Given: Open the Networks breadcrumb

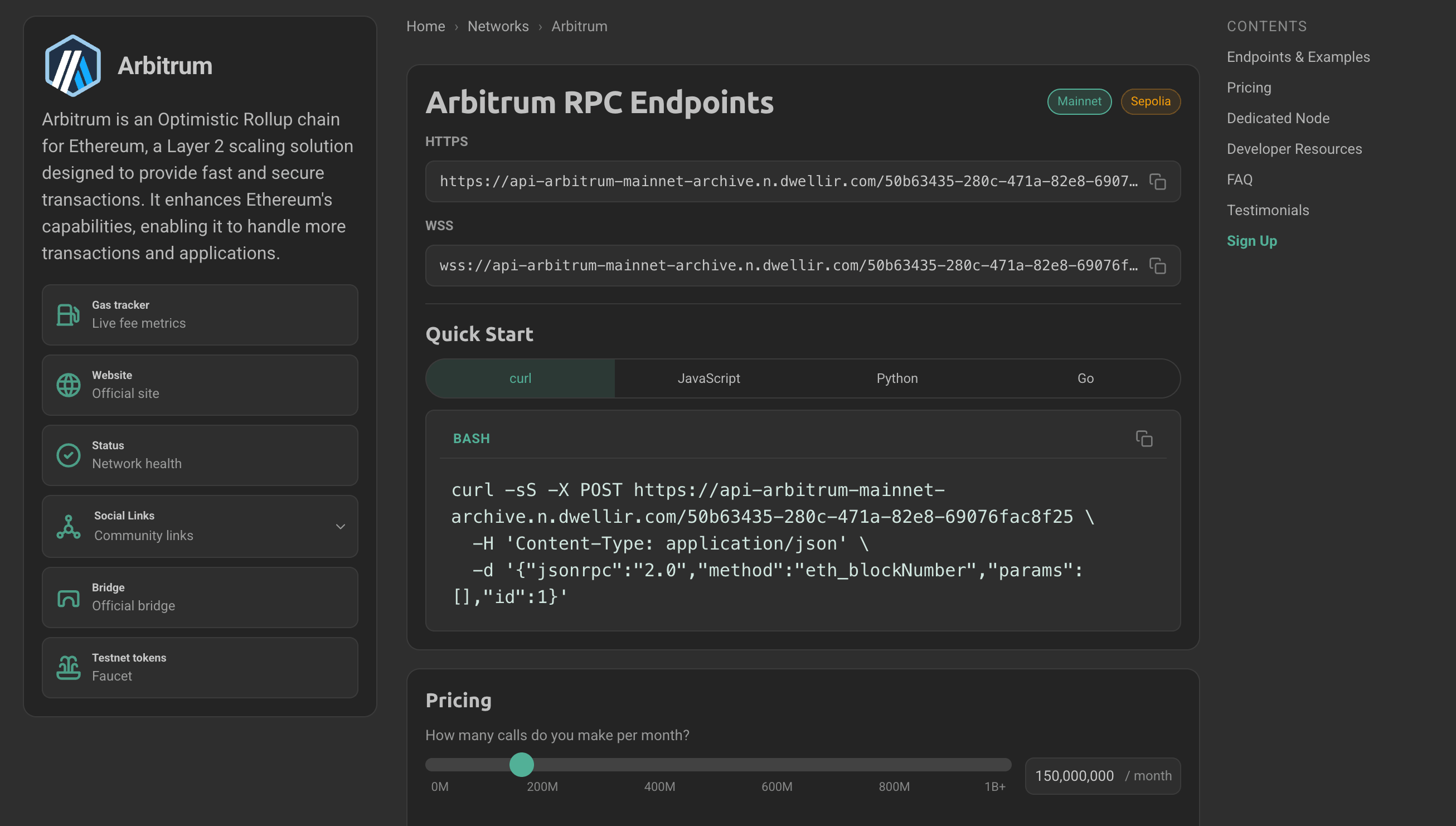Looking at the screenshot, I should click(x=498, y=26).
